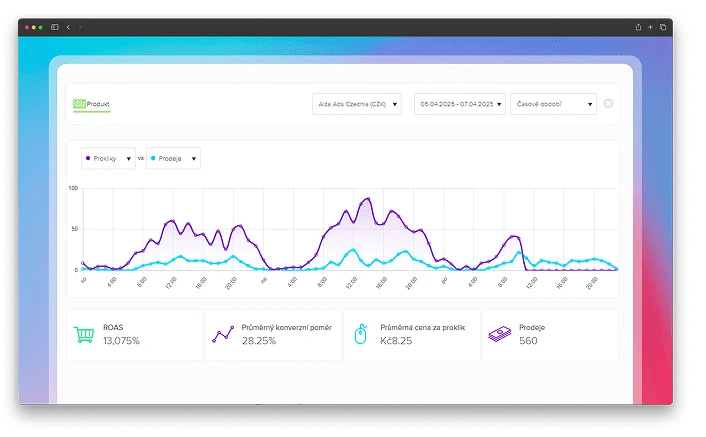The height and width of the screenshot is (437, 706).
Task: Clear filters with the grey circular X button
Action: point(608,104)
